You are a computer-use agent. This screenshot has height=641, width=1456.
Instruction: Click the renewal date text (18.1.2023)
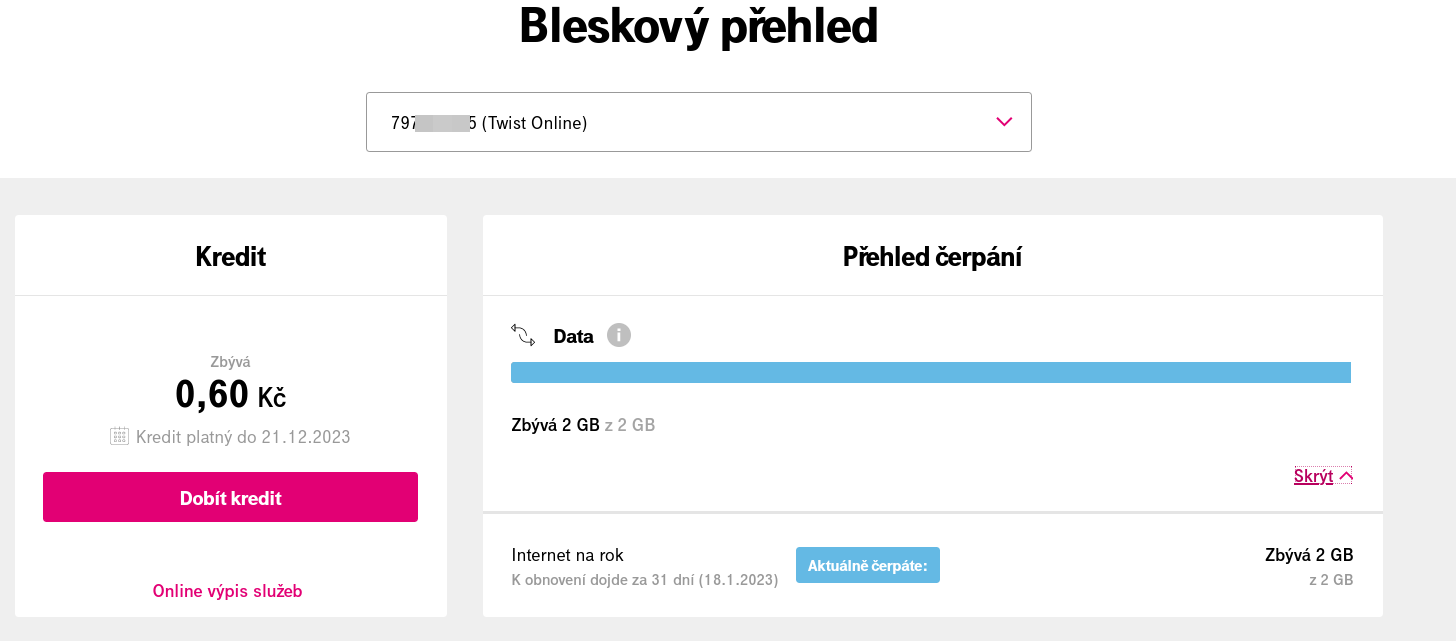[x=738, y=580]
